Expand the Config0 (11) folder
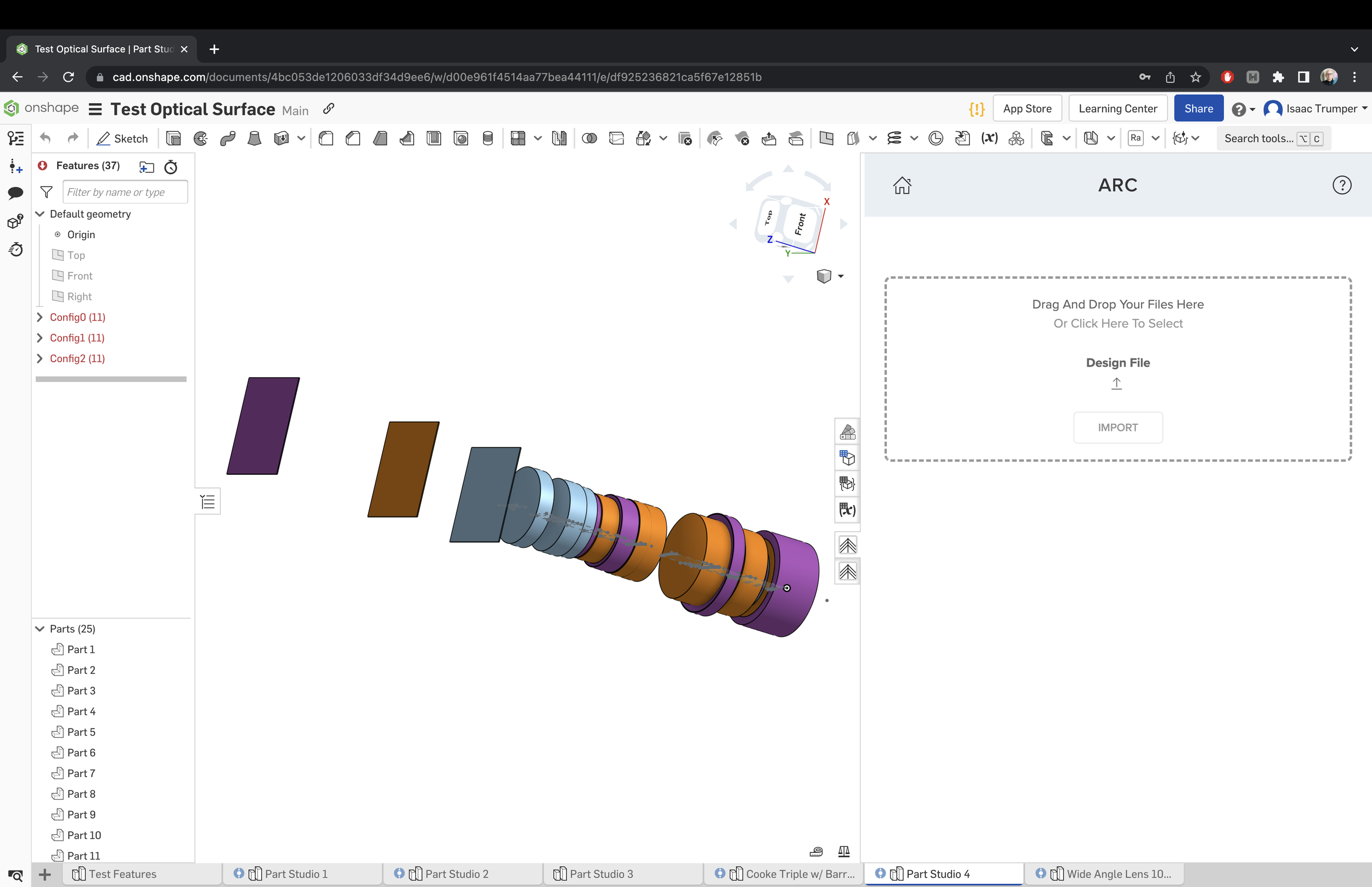This screenshot has height=887, width=1372. pos(40,317)
